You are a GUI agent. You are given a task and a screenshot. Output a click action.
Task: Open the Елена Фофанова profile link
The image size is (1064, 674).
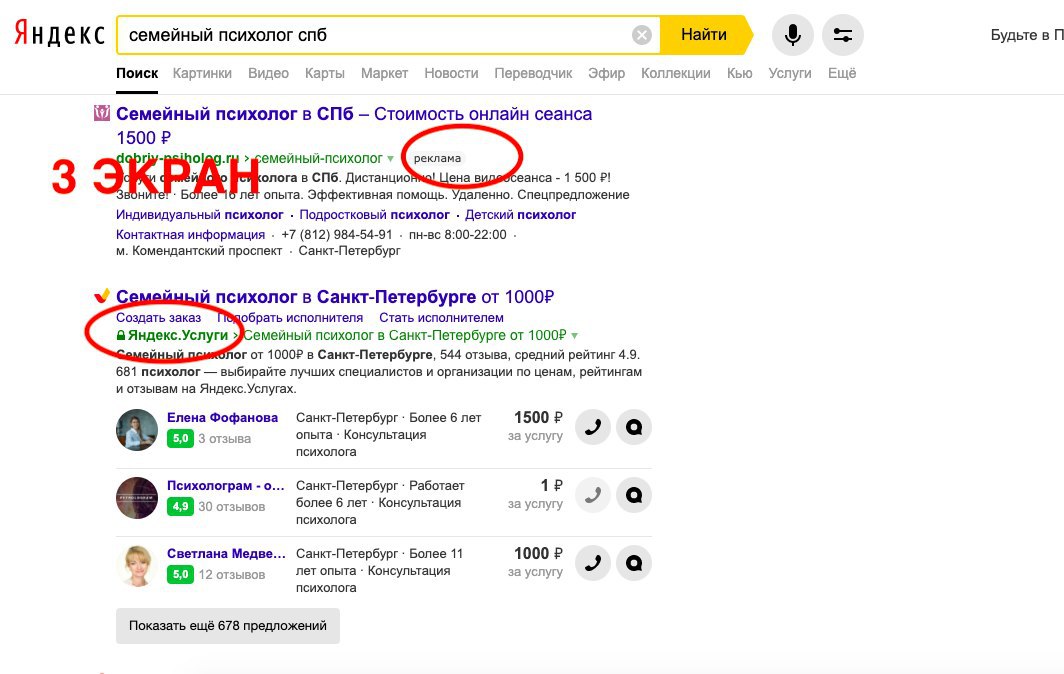[223, 417]
